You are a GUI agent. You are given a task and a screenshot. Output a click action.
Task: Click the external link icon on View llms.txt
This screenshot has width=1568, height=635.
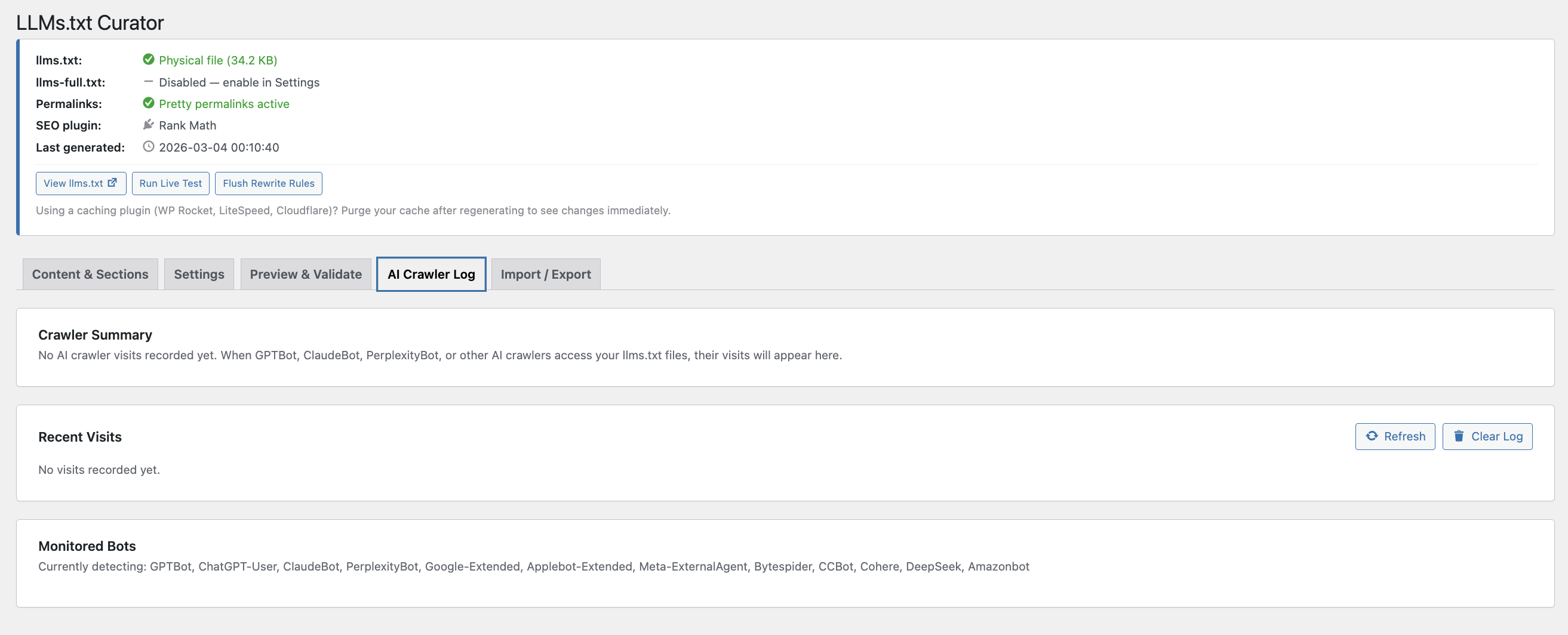click(113, 182)
